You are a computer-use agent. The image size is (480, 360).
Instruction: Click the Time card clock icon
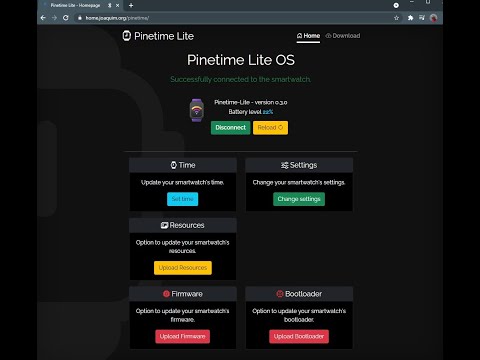coord(174,165)
